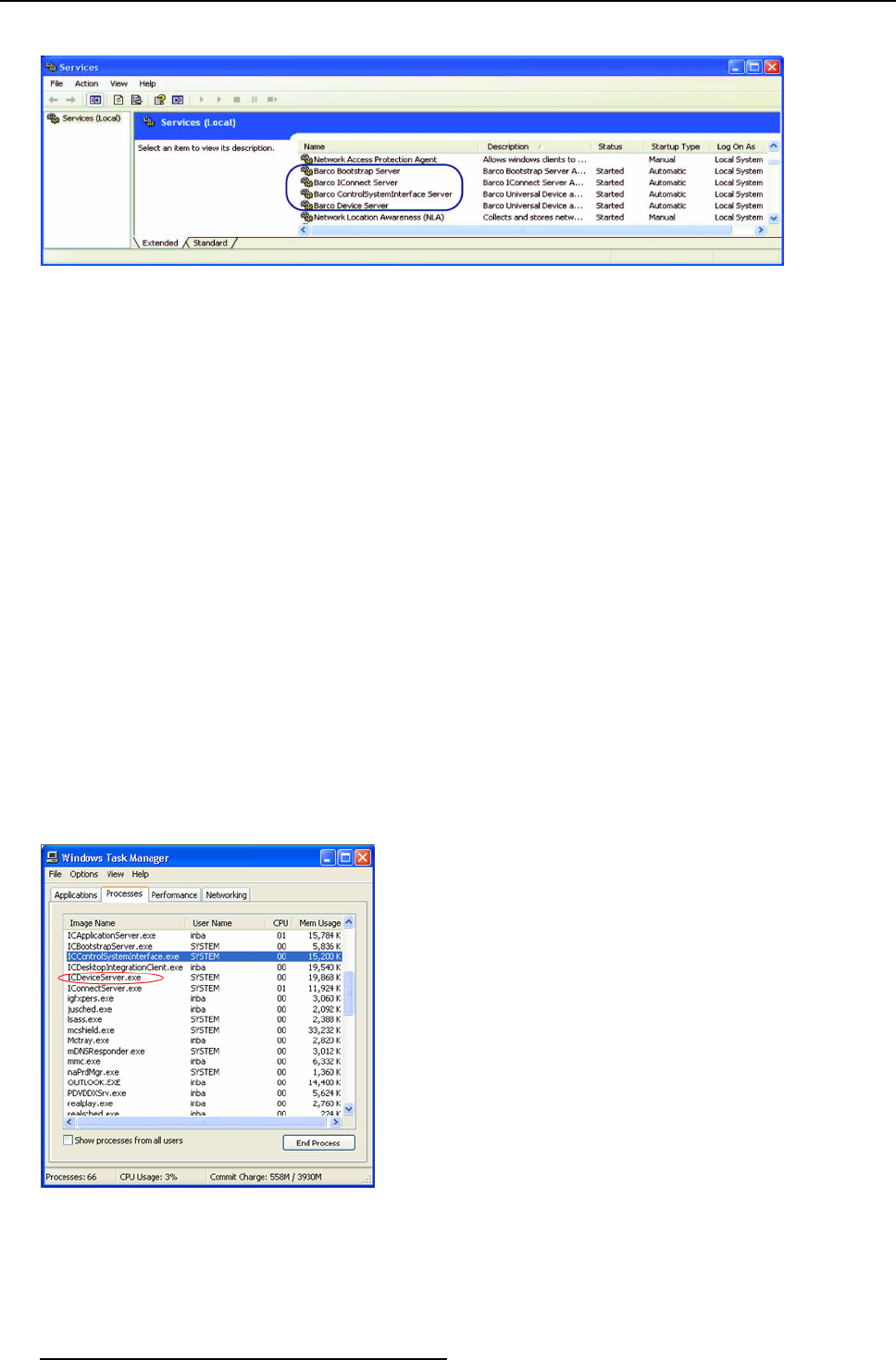Open Options menu in Task Manager
Viewport: 896px width, 1360px height.
83,875
